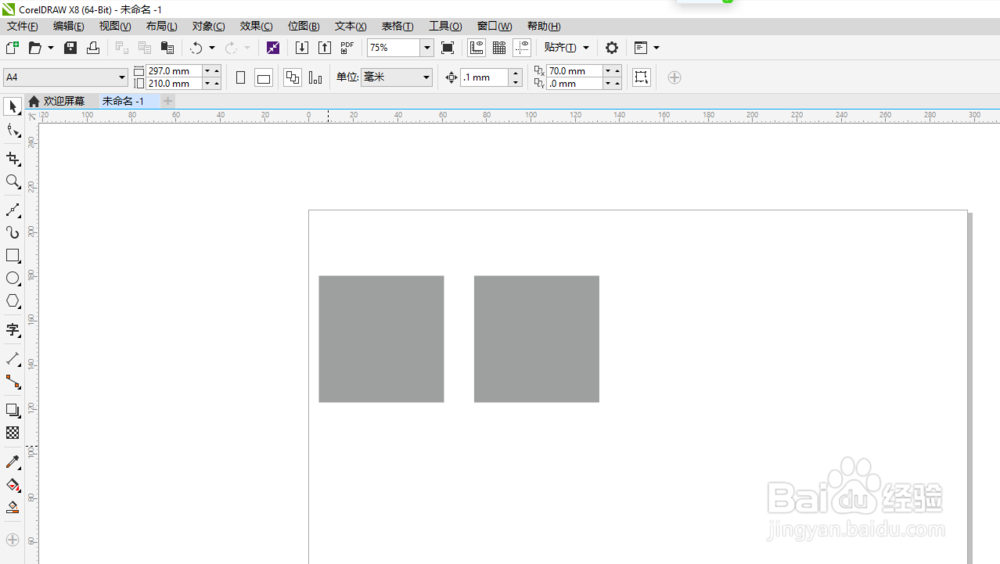Select the Freehand tool
This screenshot has width=1000, height=564.
12,210
